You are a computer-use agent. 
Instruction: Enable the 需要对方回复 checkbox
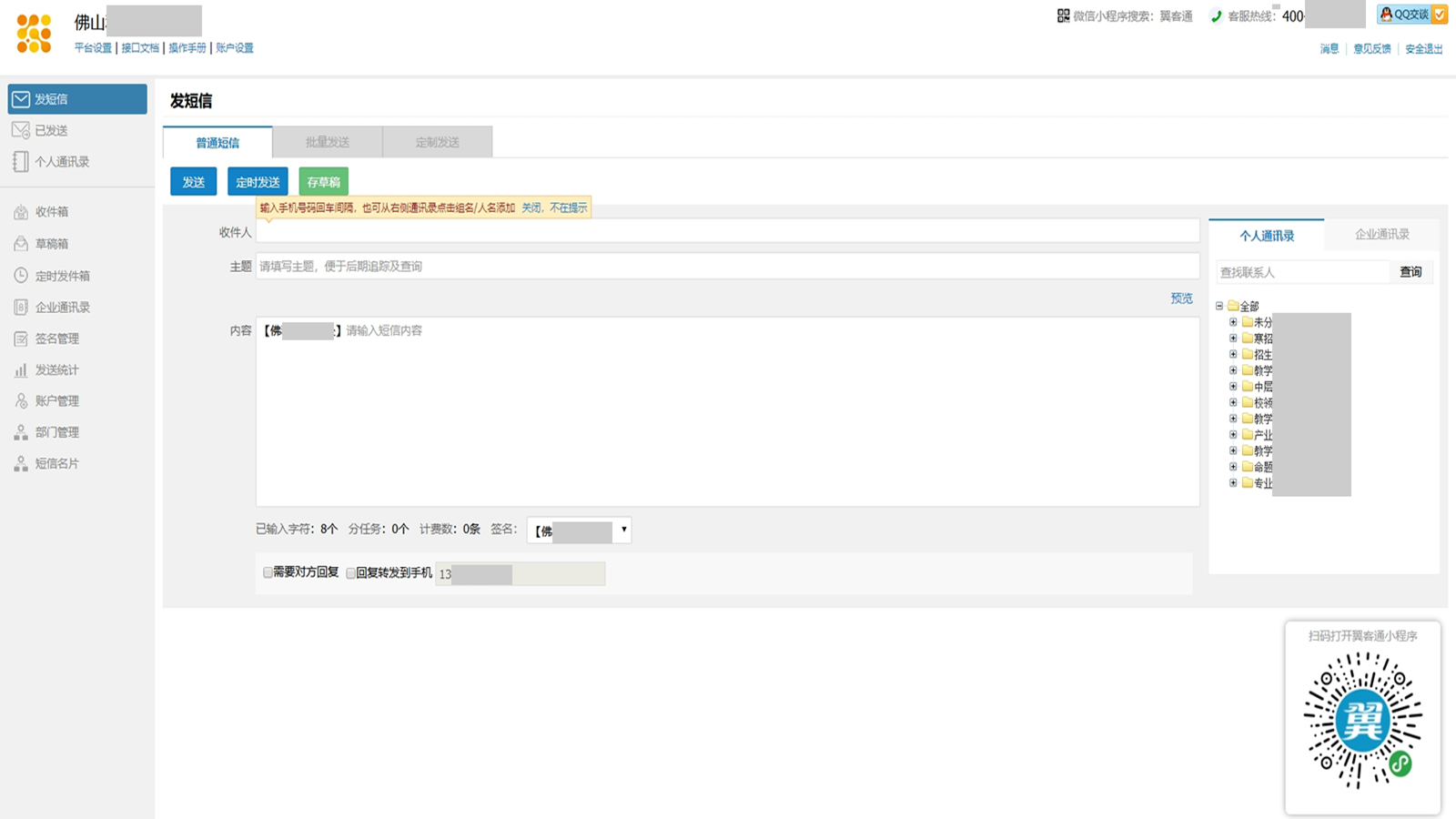click(x=268, y=572)
